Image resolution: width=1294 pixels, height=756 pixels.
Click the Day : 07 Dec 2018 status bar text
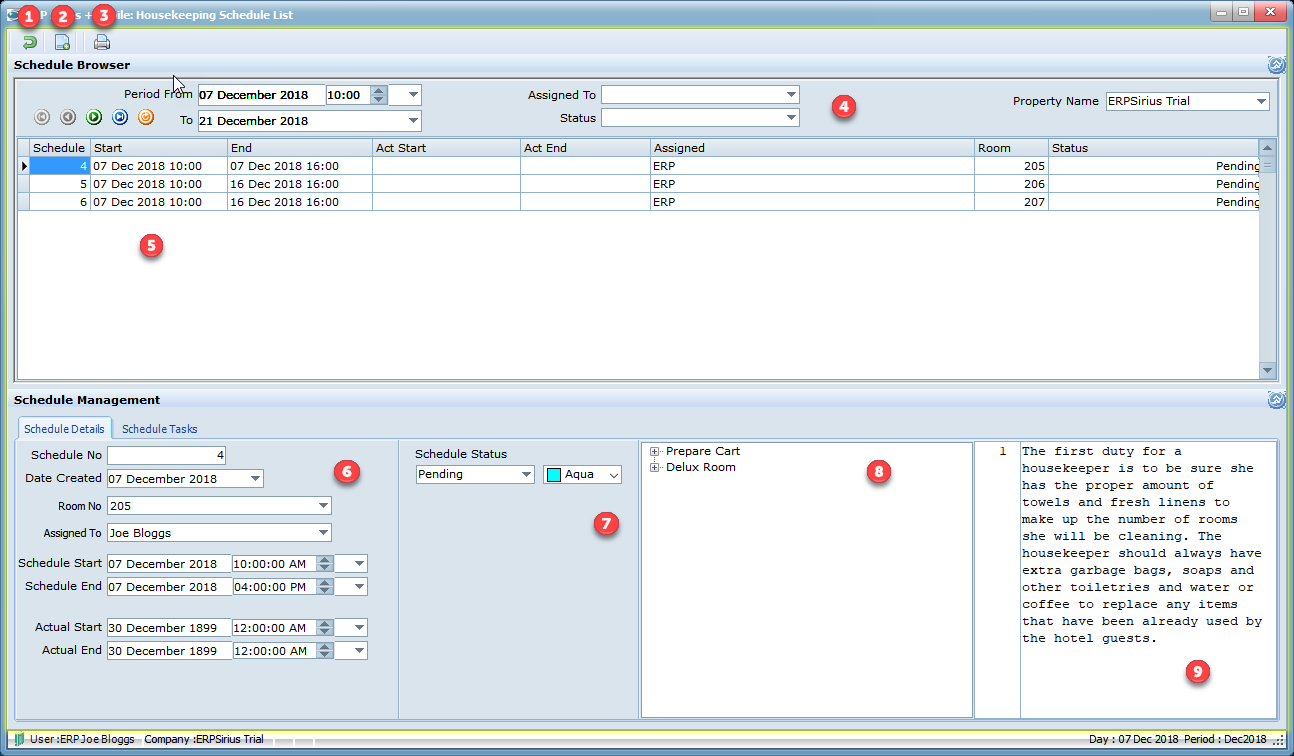pos(1134,739)
